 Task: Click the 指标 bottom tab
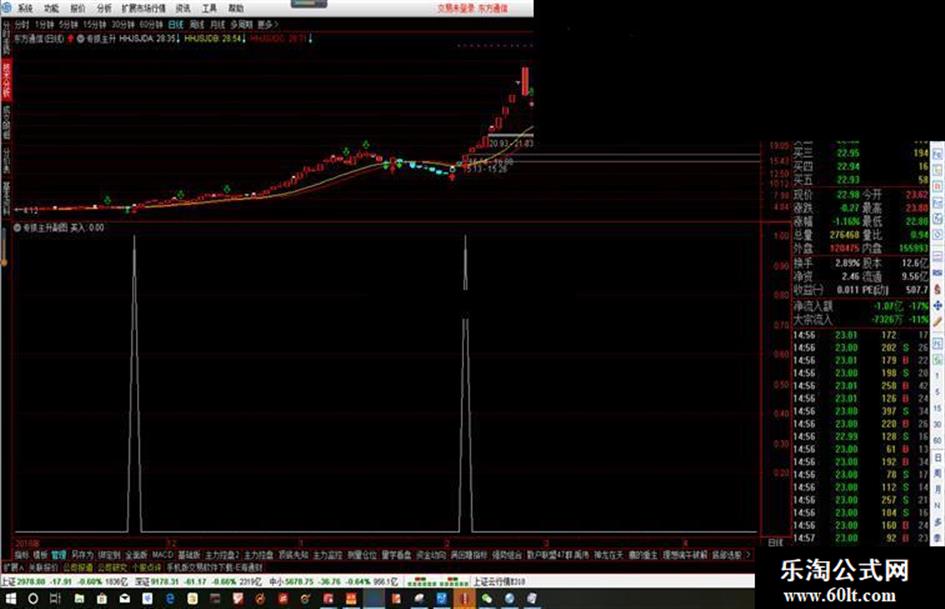22,555
